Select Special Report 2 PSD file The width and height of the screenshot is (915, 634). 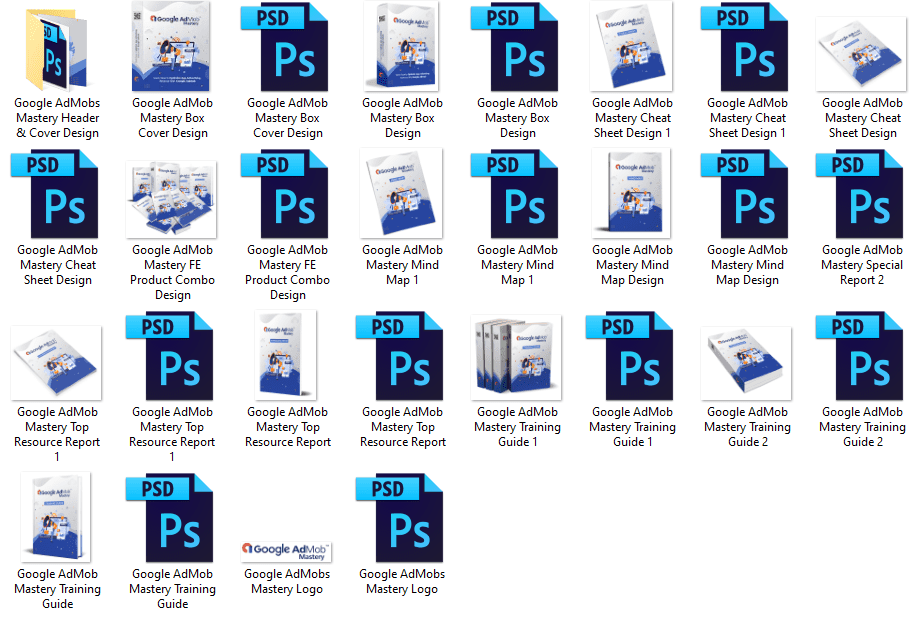[x=860, y=194]
